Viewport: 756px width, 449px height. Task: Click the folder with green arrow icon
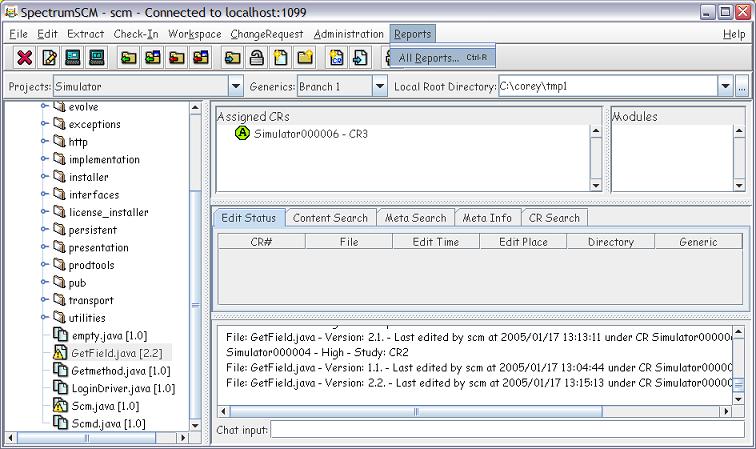128,58
